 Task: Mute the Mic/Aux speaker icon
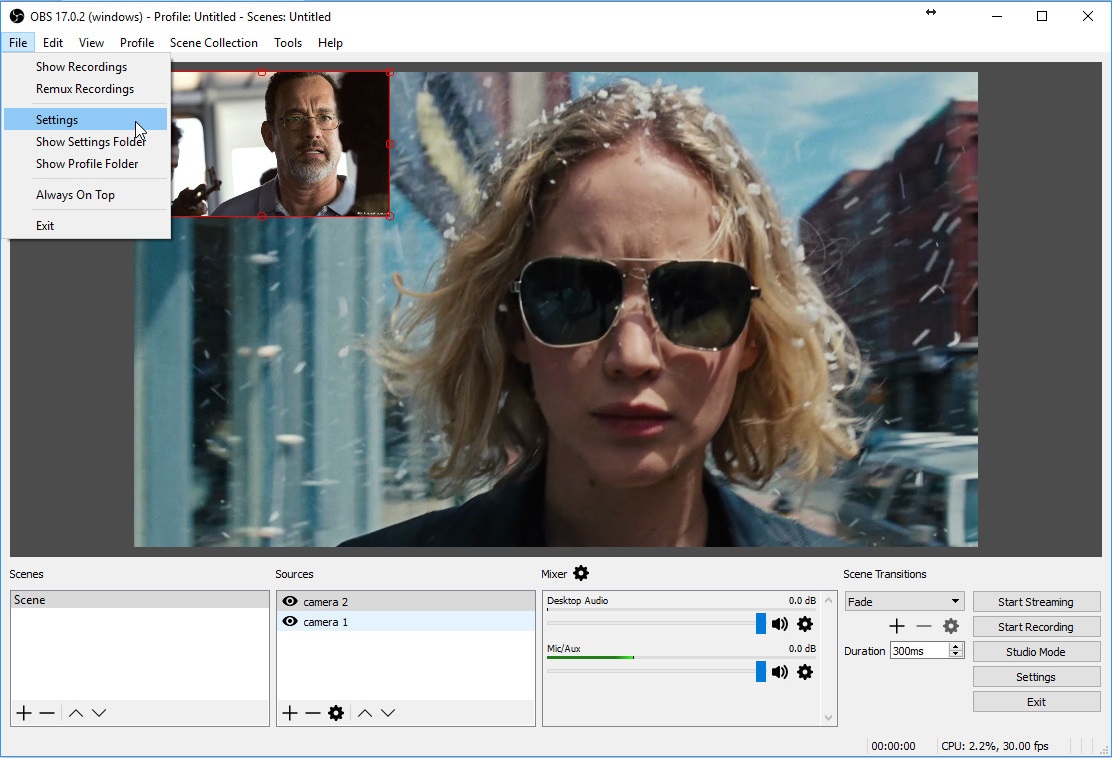779,671
